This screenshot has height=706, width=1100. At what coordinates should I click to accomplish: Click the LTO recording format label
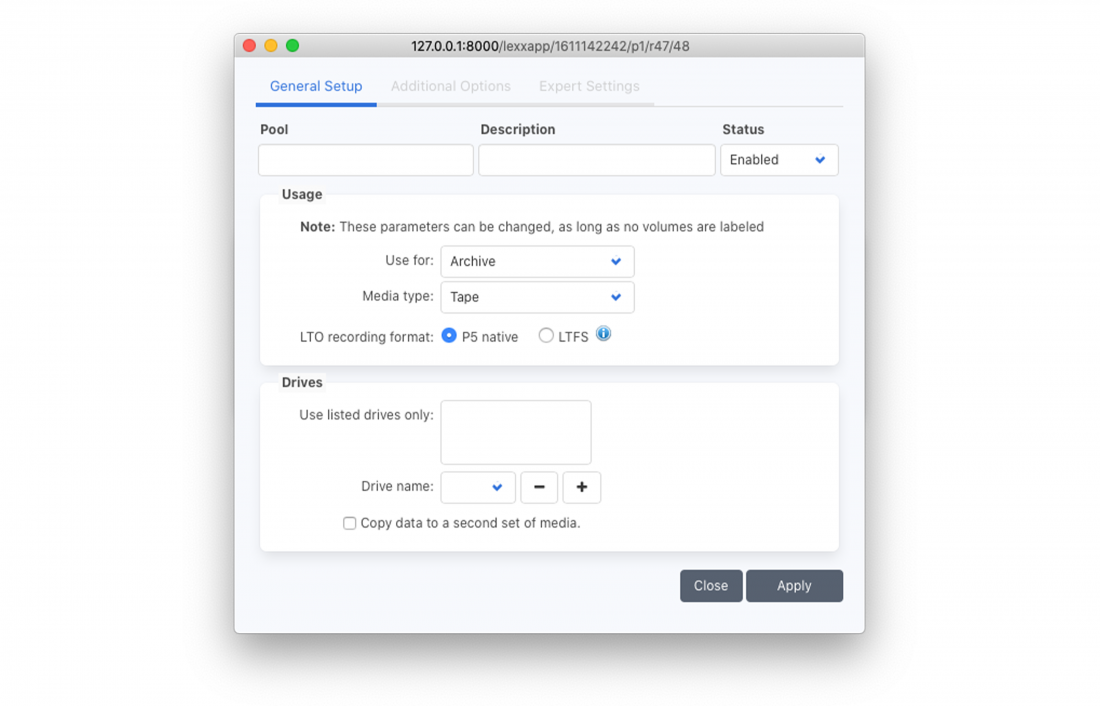point(366,337)
